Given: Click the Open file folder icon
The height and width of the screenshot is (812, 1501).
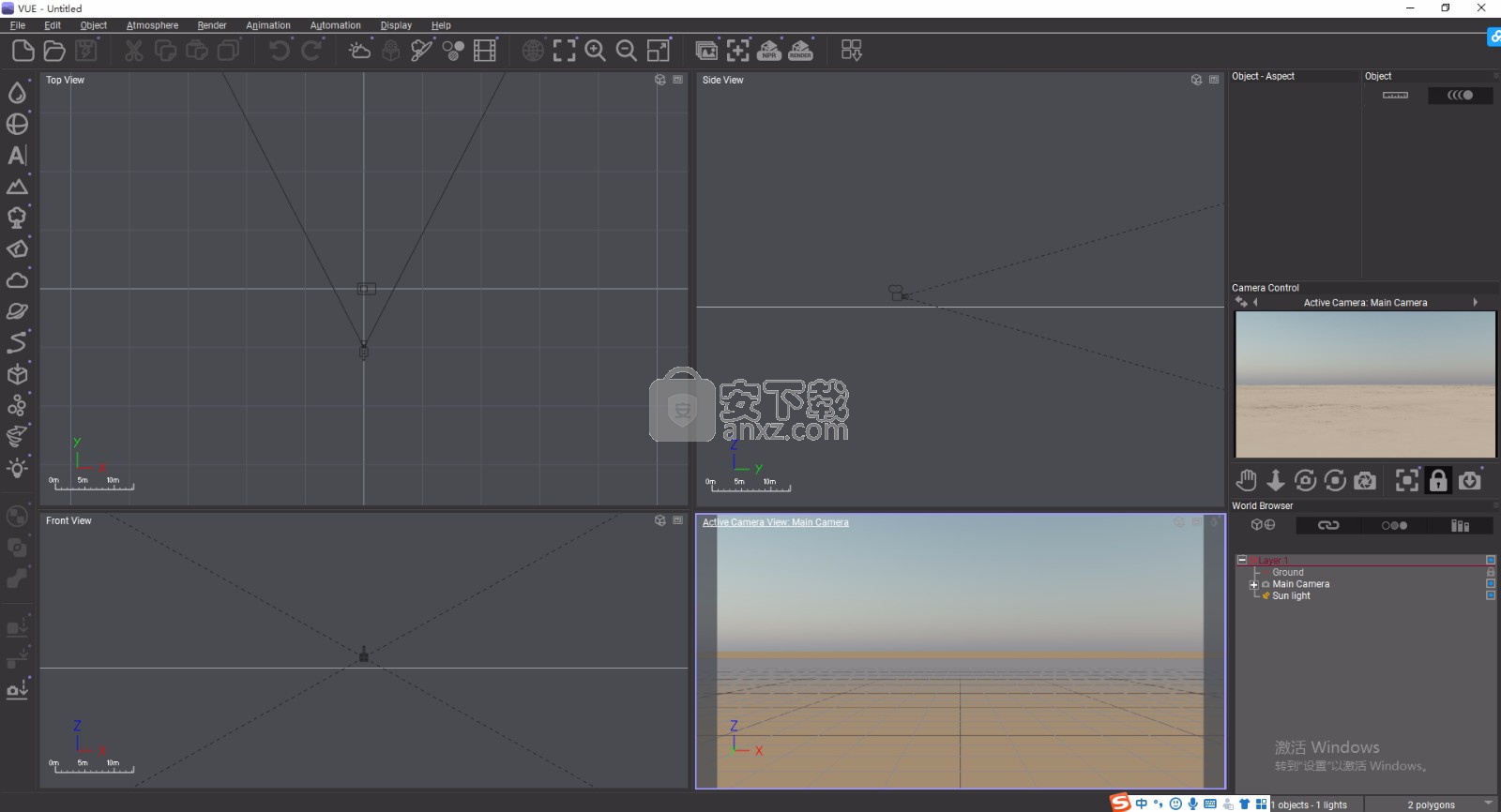Looking at the screenshot, I should pos(54,51).
